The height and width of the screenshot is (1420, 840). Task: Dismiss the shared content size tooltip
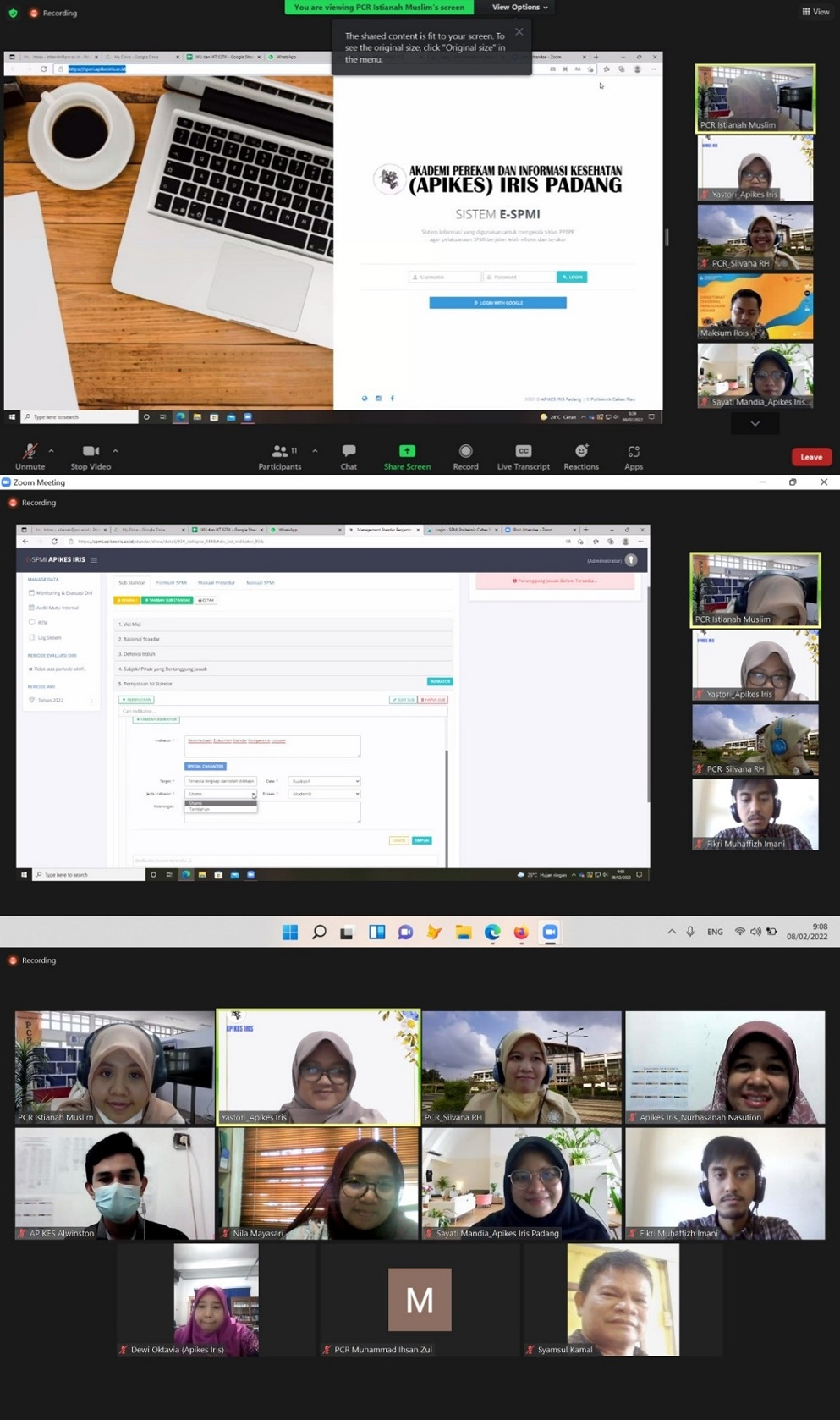pos(519,32)
